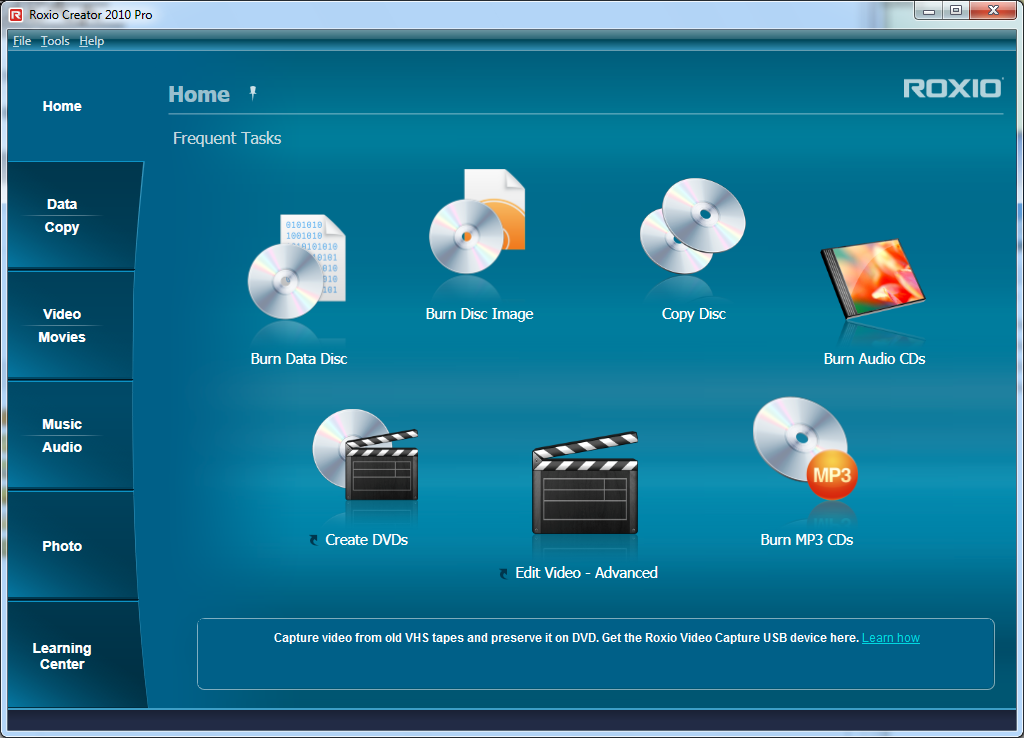Viewport: 1024px width, 738px height.
Task: Click the Burn Audio CDs text label
Action: pyautogui.click(x=874, y=359)
